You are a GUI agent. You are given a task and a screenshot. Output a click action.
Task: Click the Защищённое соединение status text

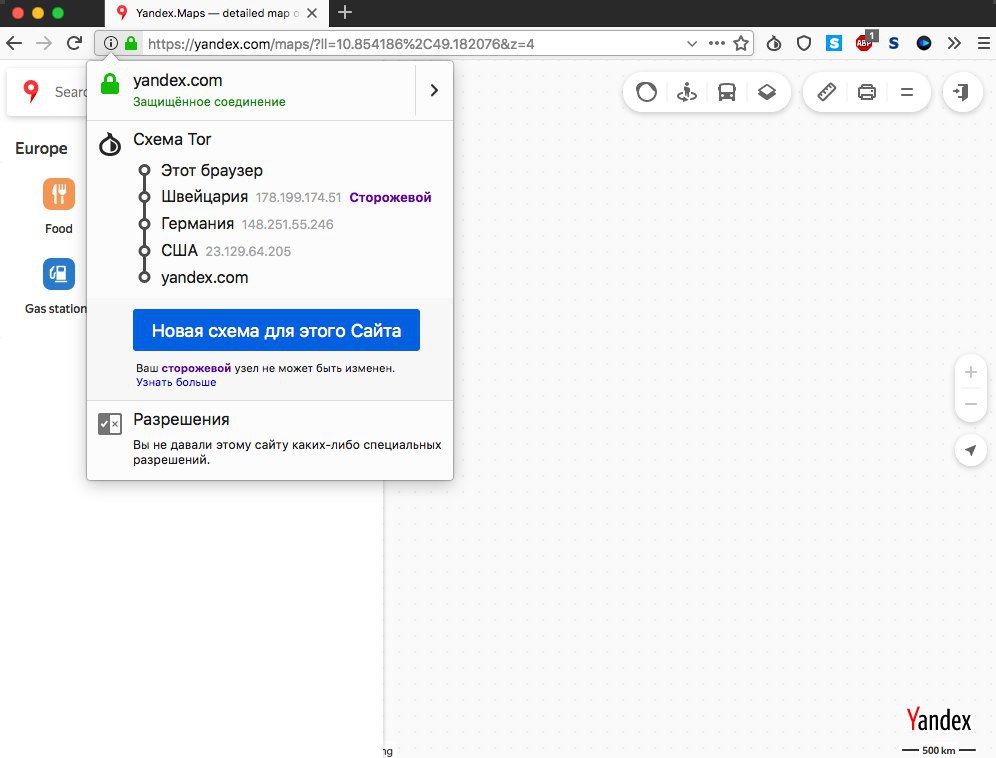coord(209,102)
